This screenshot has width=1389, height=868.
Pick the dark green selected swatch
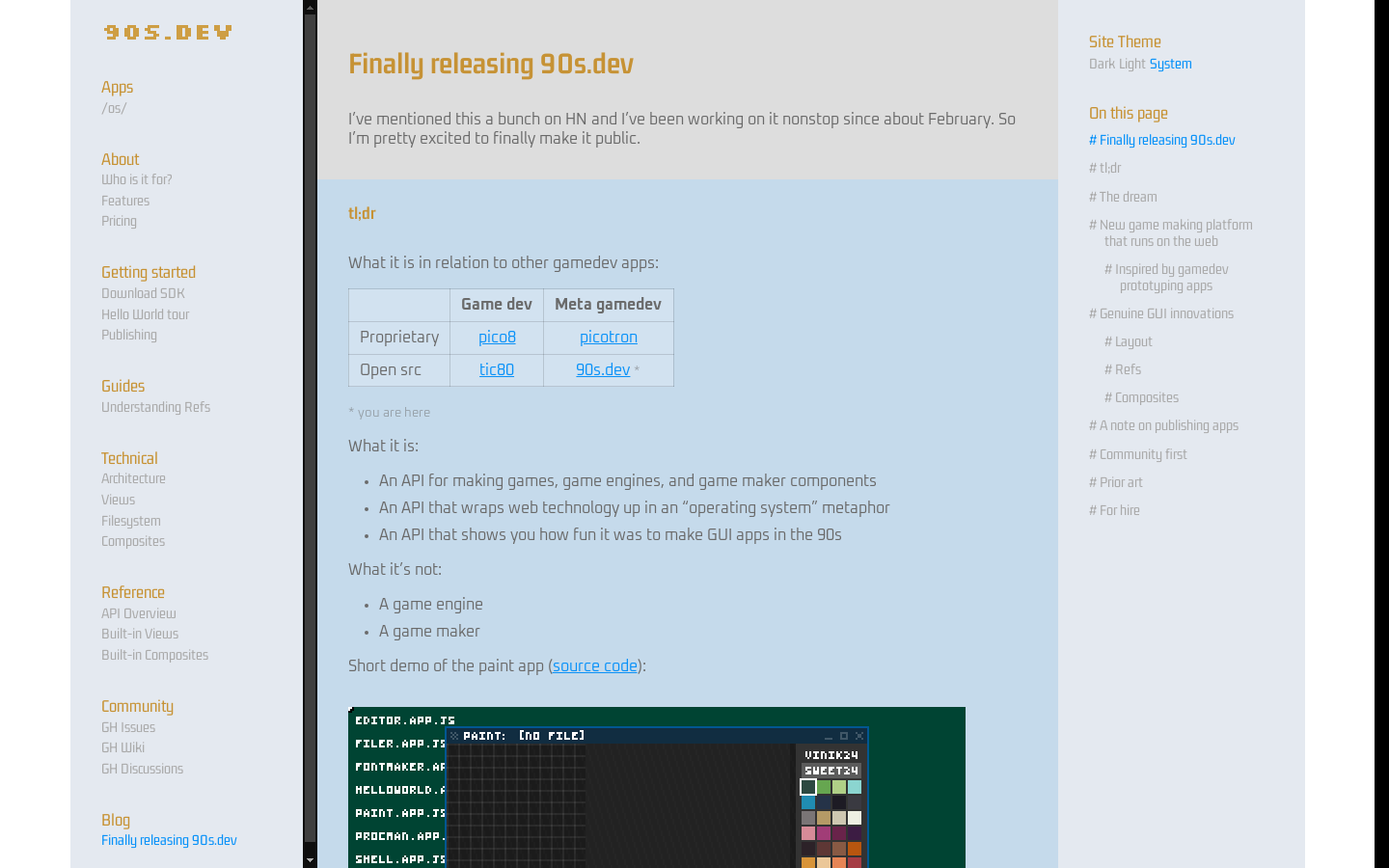(808, 787)
